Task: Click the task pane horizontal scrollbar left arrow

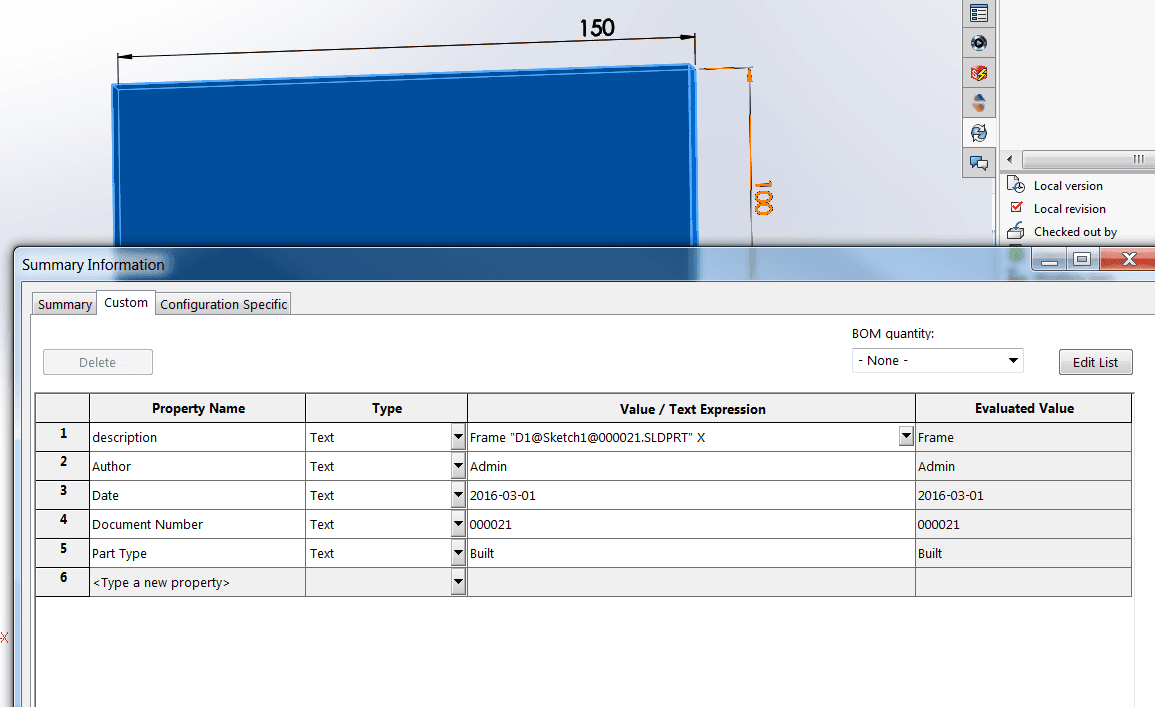Action: [x=1010, y=160]
